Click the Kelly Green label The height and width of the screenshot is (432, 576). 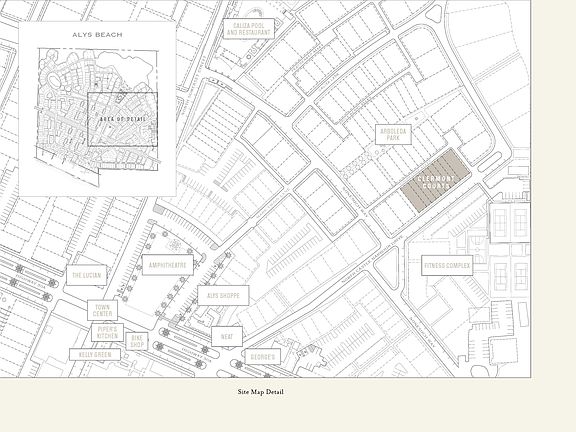tap(95, 354)
